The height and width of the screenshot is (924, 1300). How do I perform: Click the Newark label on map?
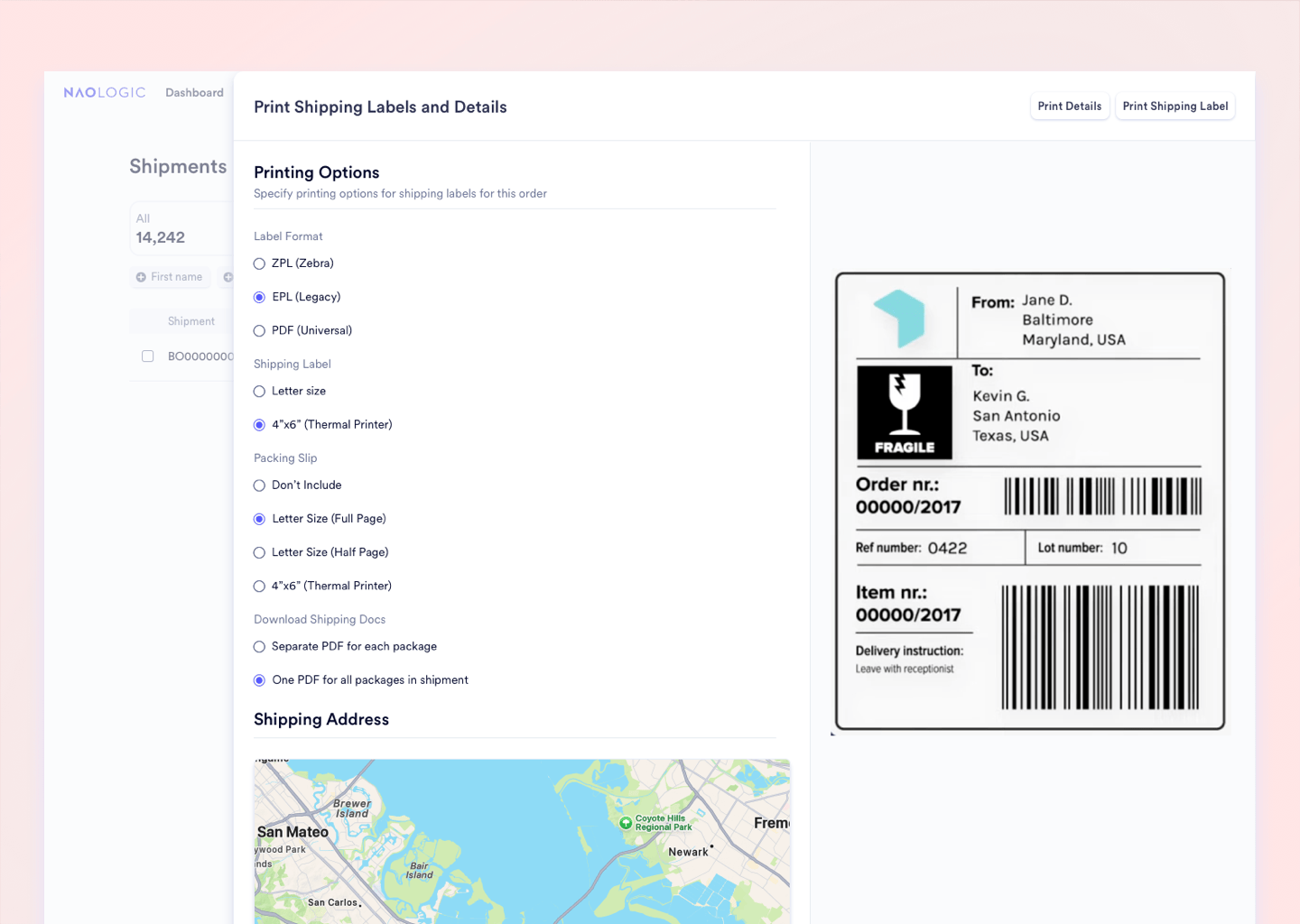688,852
